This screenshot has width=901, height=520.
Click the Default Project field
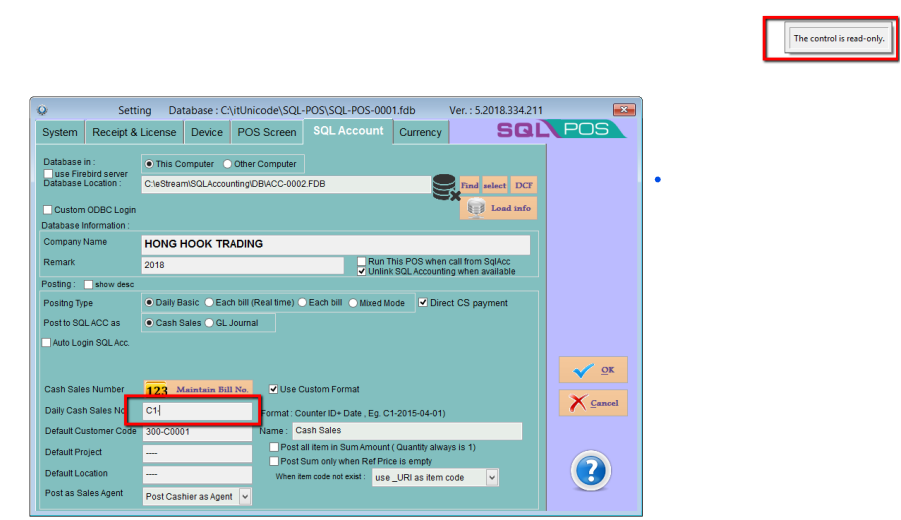tap(197, 453)
